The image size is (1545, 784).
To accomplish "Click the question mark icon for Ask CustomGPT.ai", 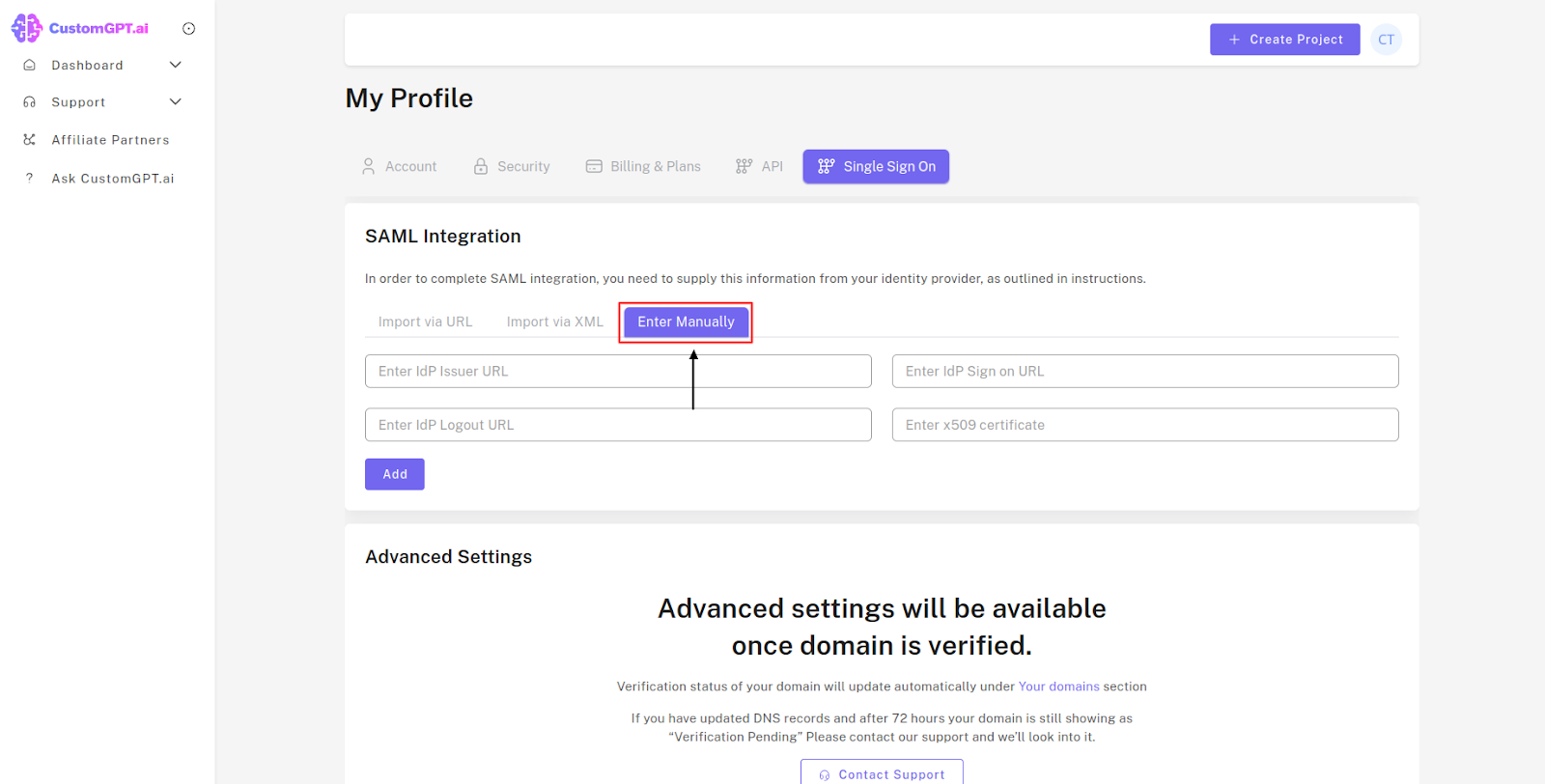I will coord(30,178).
